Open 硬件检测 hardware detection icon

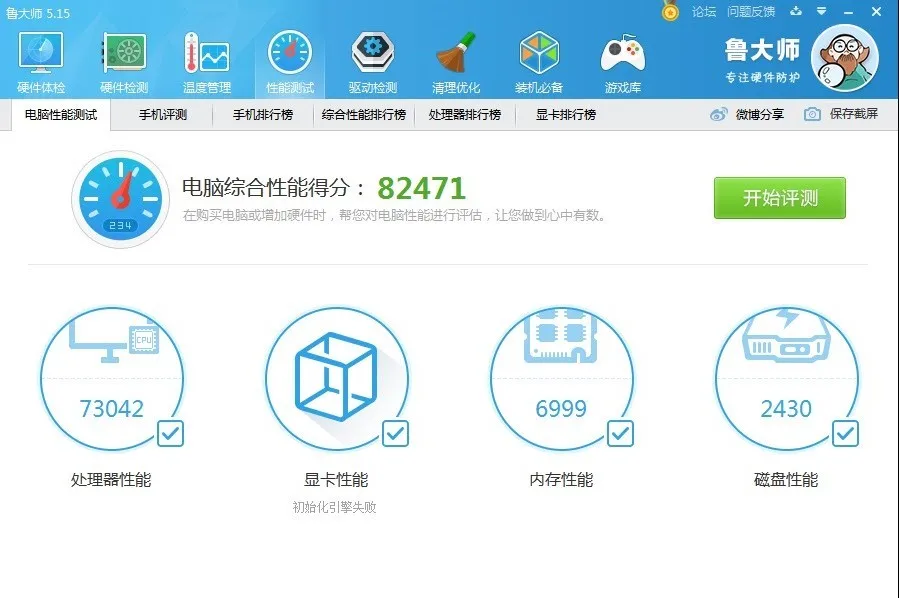click(x=124, y=62)
